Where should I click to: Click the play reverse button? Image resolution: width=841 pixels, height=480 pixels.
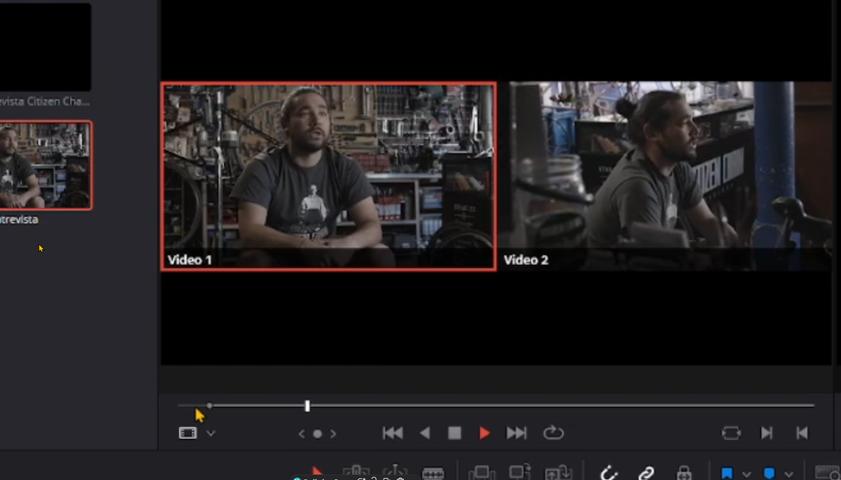[425, 433]
